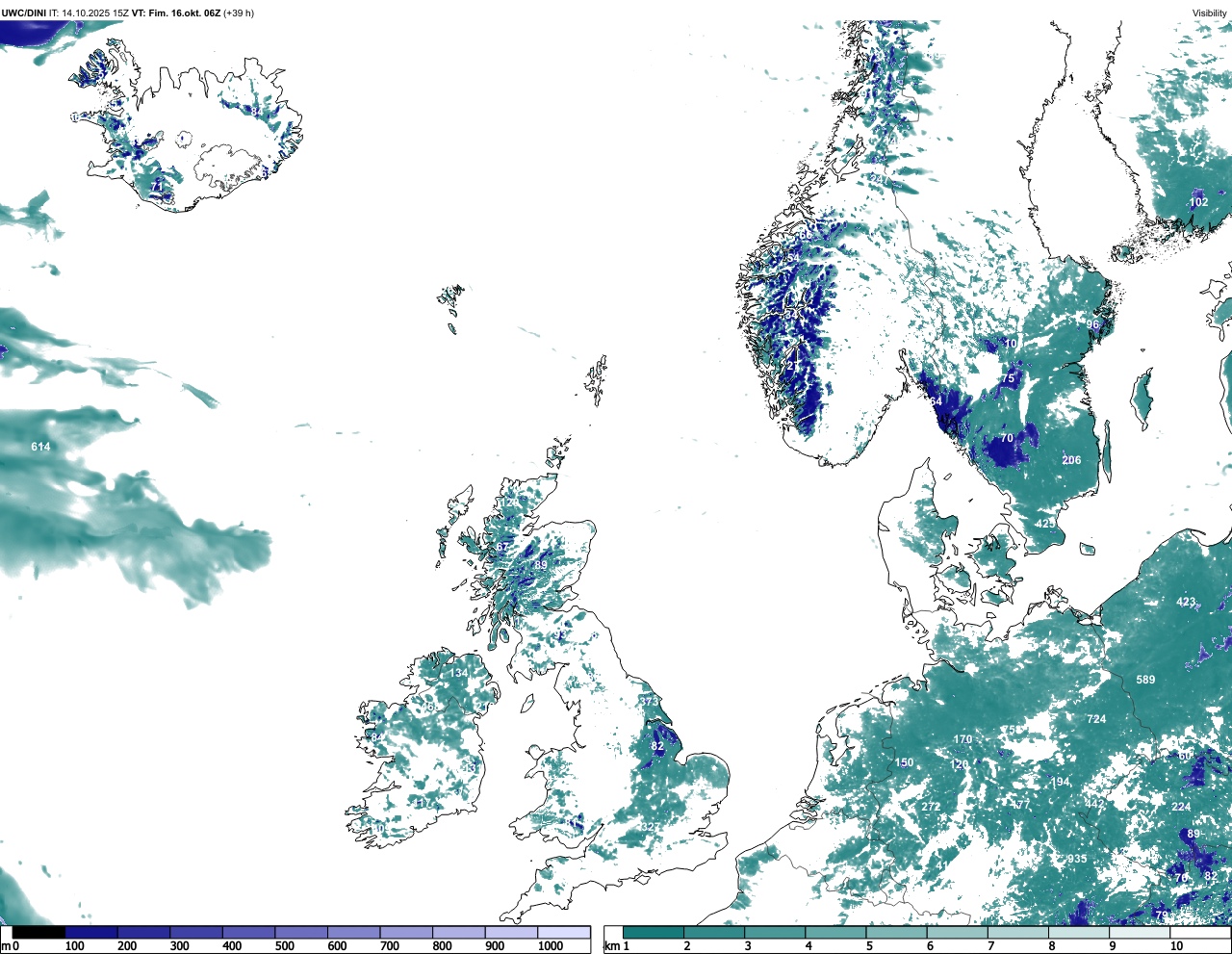Image resolution: width=1232 pixels, height=954 pixels.
Task: Click the '935' visibility value
Action: [1077, 860]
